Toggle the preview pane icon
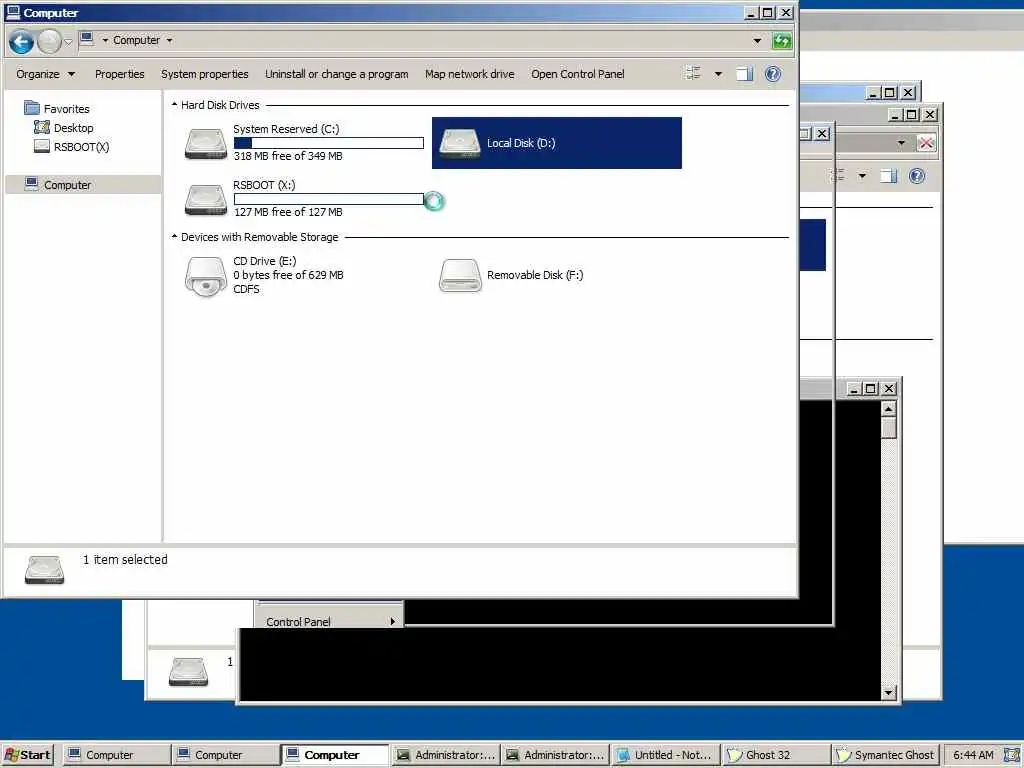This screenshot has height=768, width=1024. point(744,74)
